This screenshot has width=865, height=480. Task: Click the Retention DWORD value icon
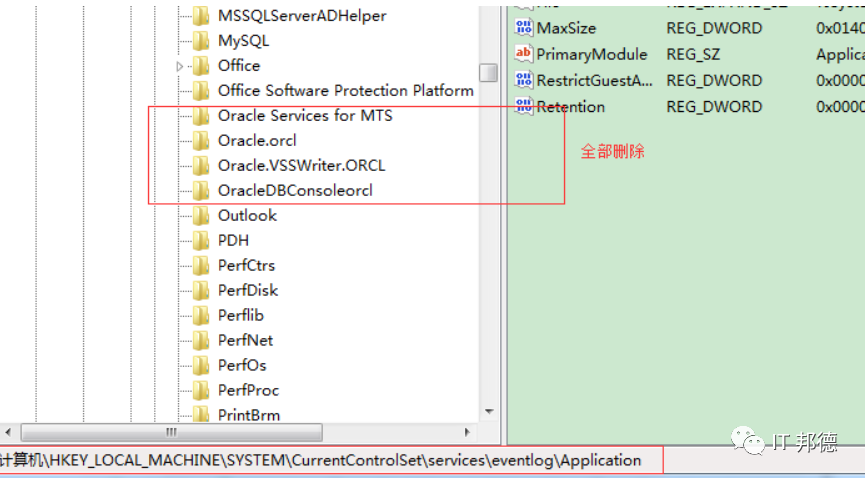tap(523, 106)
